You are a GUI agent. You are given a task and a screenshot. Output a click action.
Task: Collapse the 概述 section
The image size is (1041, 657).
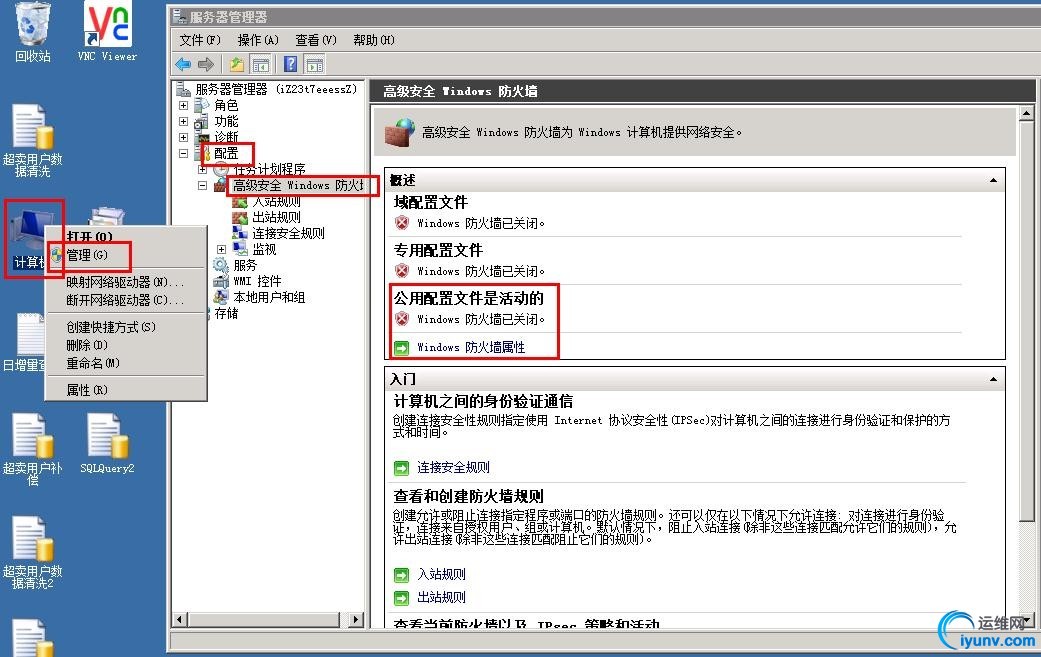click(993, 181)
